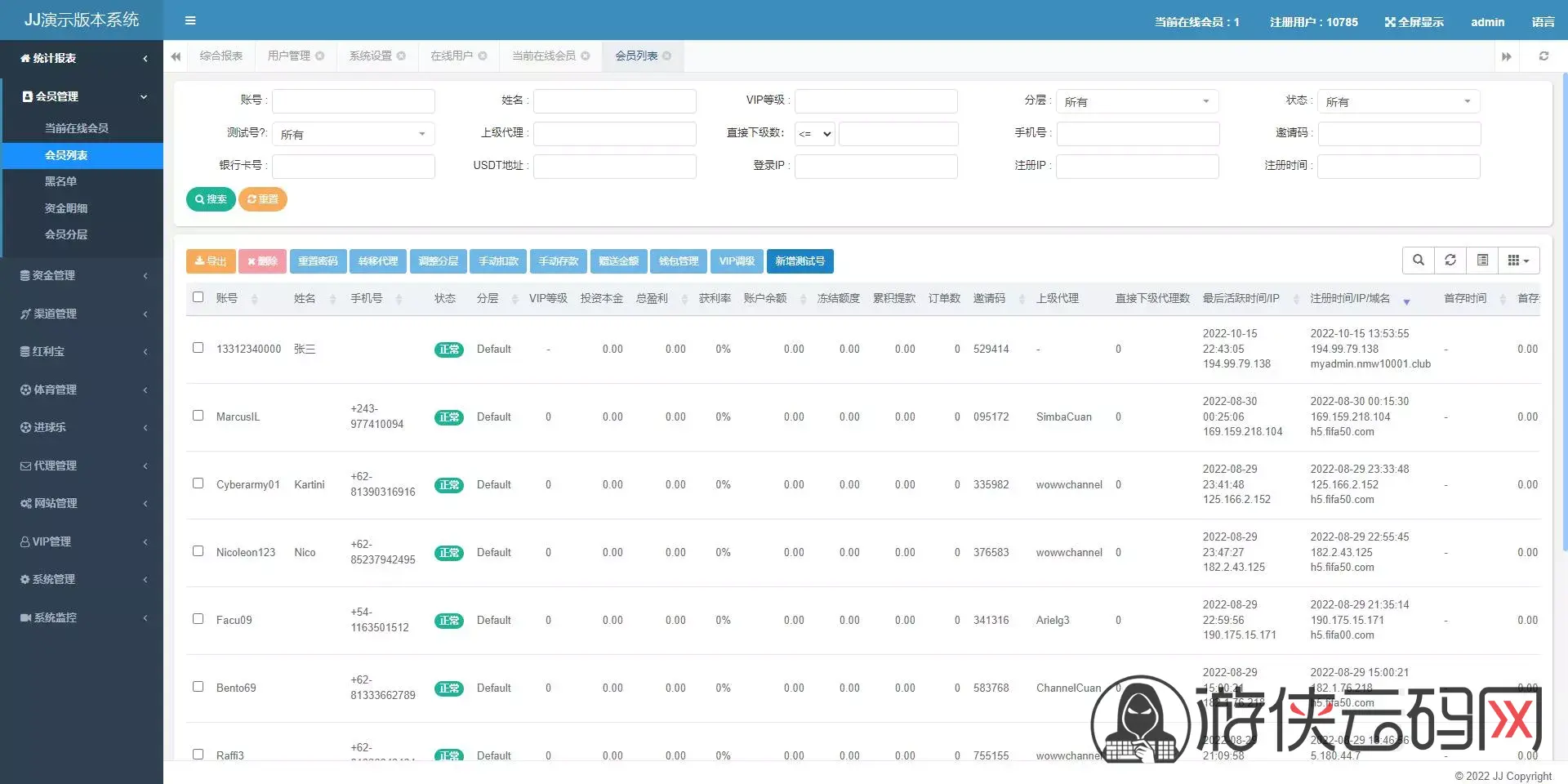Sort by 注册时间/IP/域名 column arrow
This screenshot has height=784, width=1568.
click(1406, 301)
